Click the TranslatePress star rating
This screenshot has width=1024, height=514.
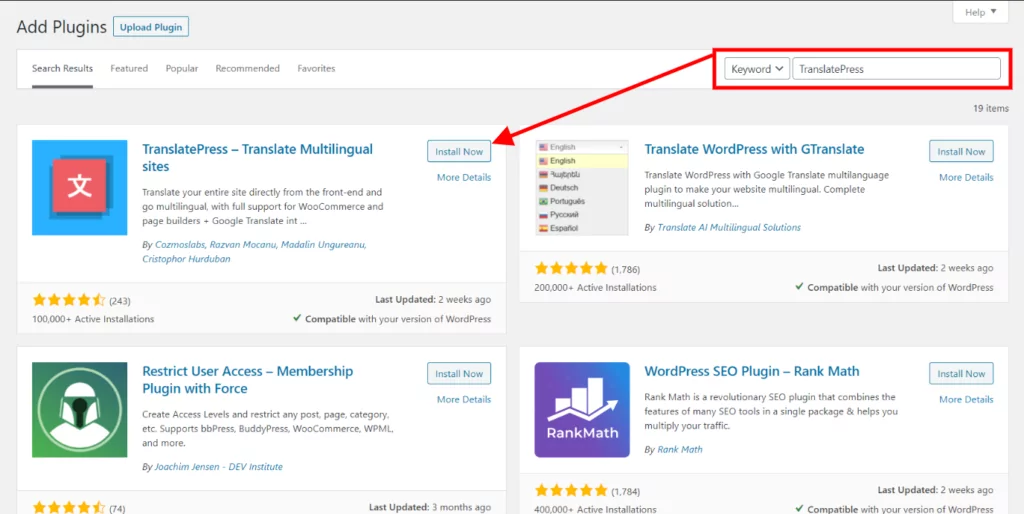tap(69, 300)
